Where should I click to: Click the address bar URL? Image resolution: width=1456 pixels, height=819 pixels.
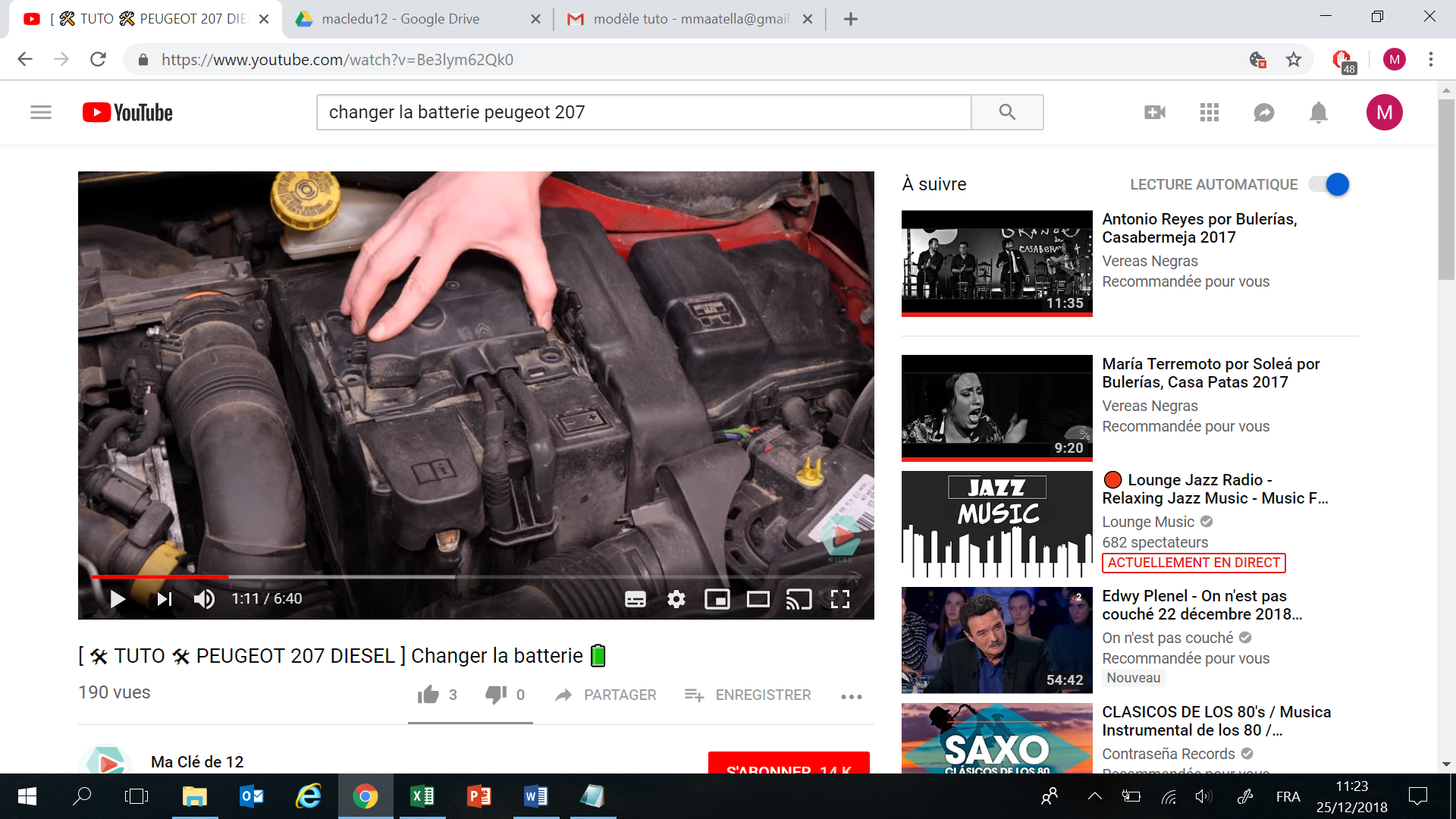point(337,60)
